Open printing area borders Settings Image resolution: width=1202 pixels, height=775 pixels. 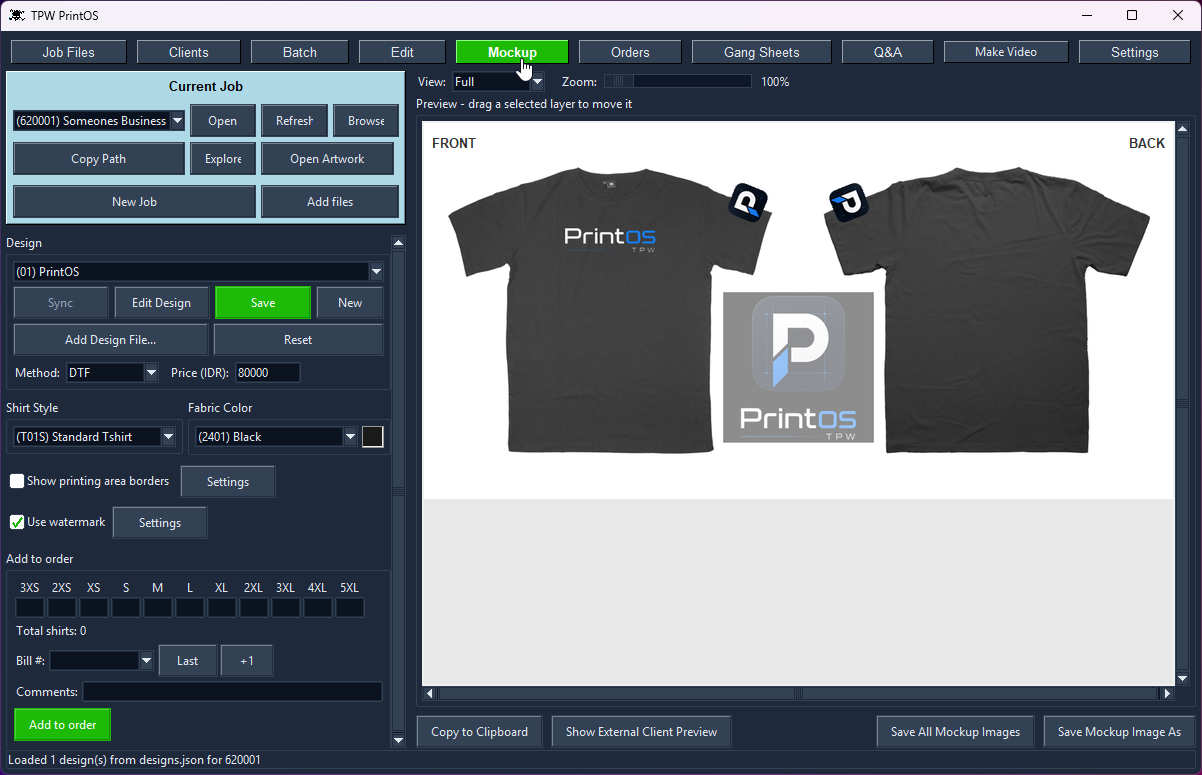click(228, 481)
